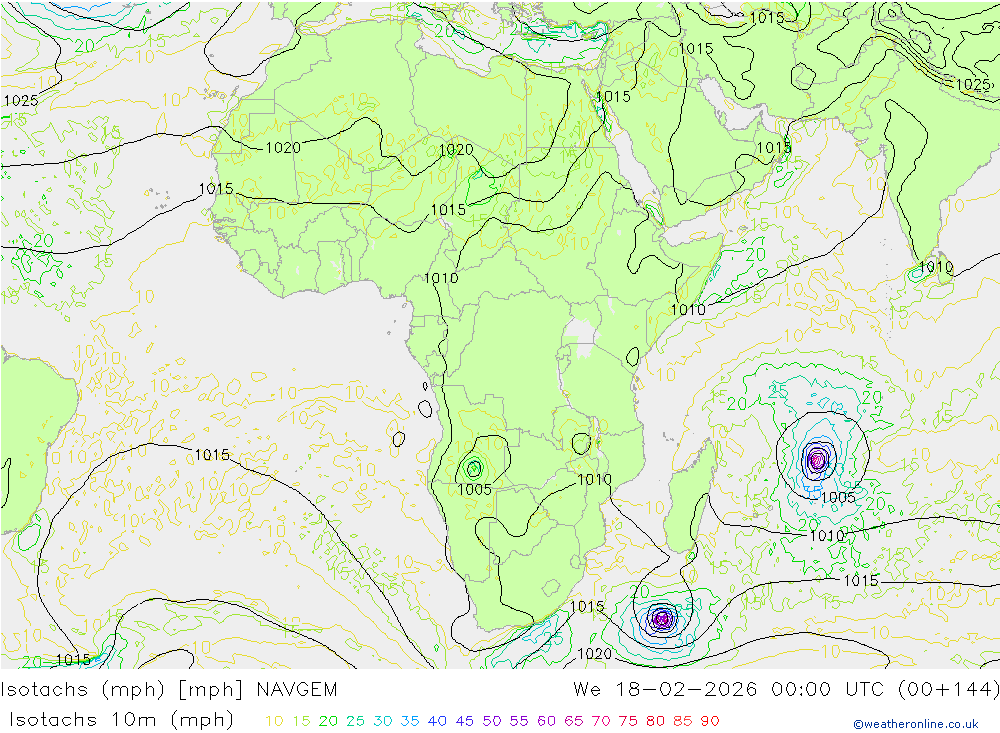This screenshot has width=1000, height=733.
Task: Select the 65 legend value
Action: point(574,721)
